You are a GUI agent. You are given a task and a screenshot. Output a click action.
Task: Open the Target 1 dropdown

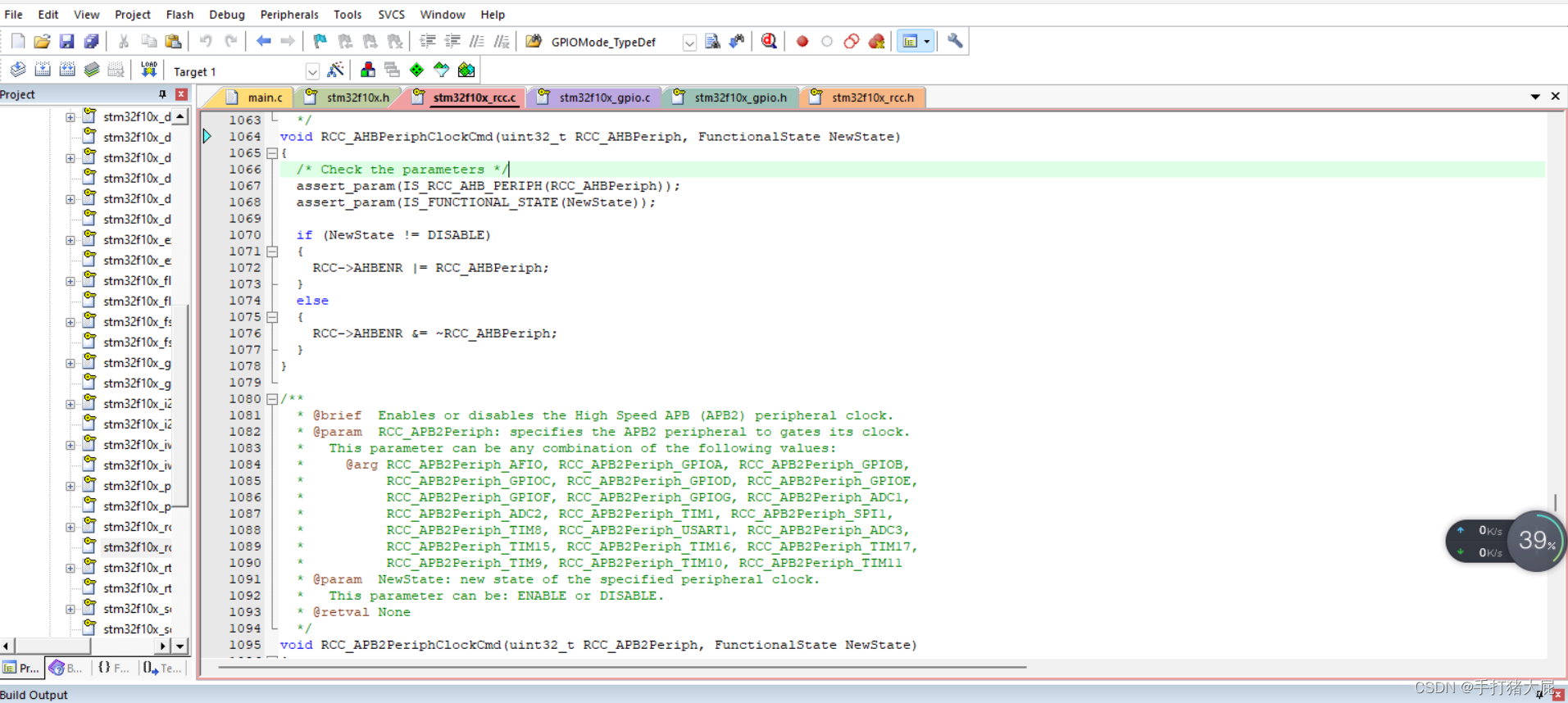click(311, 71)
